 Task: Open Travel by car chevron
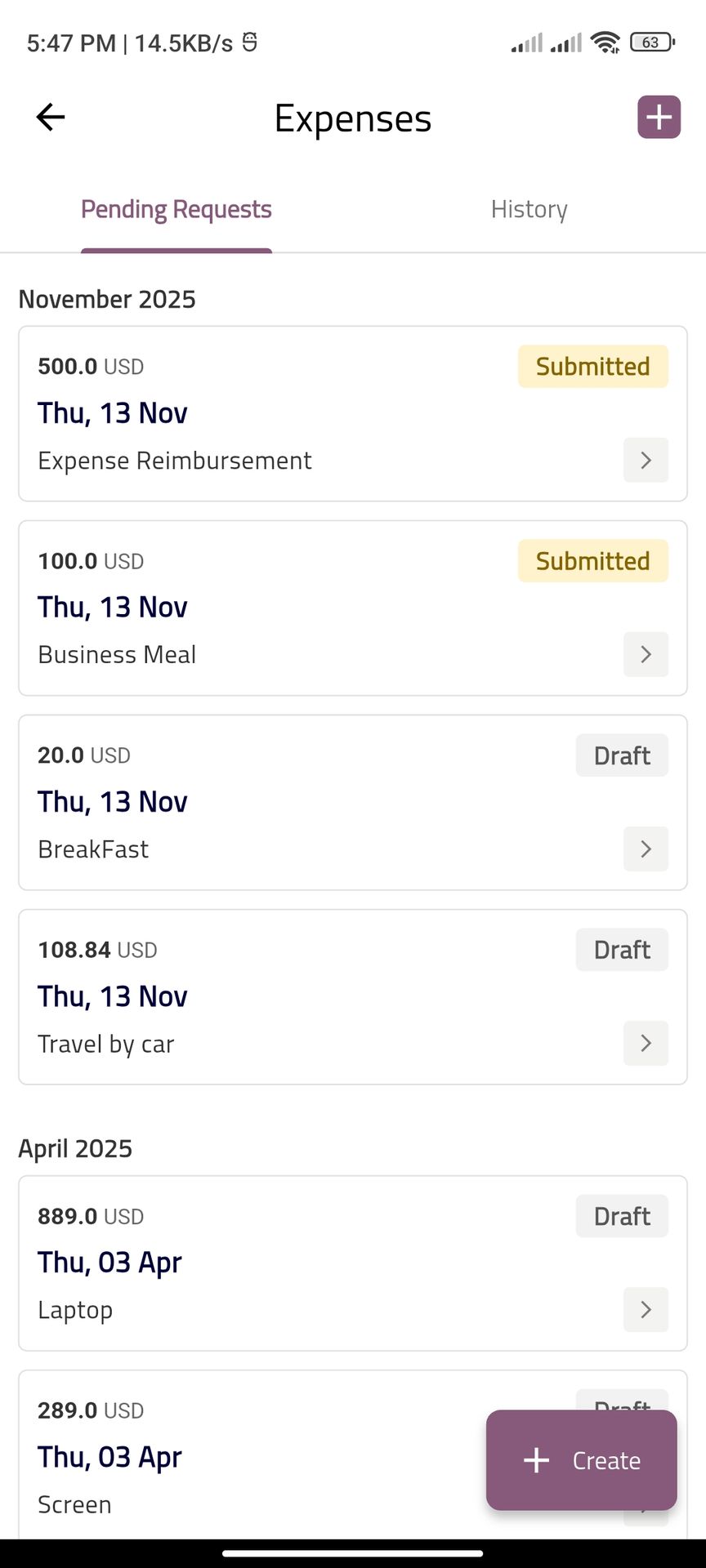click(x=646, y=1044)
